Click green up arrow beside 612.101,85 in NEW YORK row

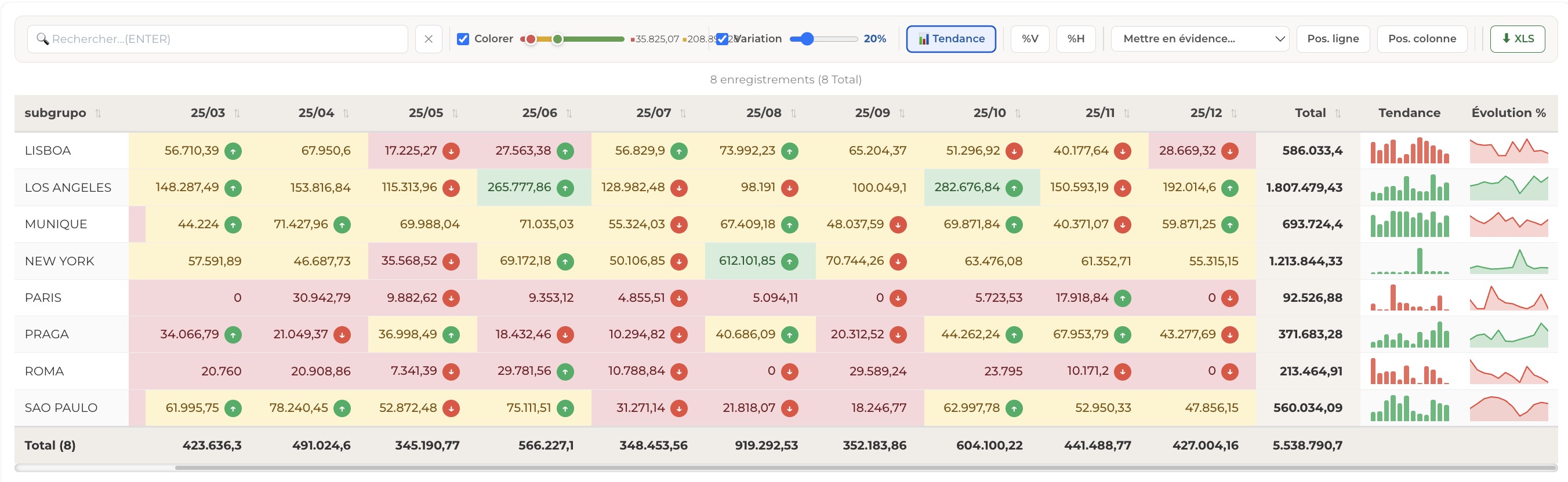789,261
